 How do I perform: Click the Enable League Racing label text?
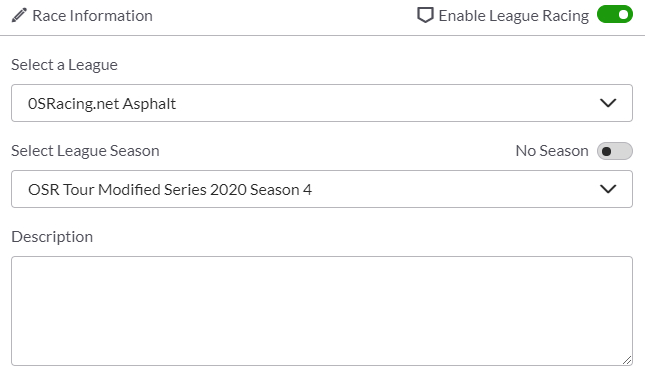coord(514,16)
